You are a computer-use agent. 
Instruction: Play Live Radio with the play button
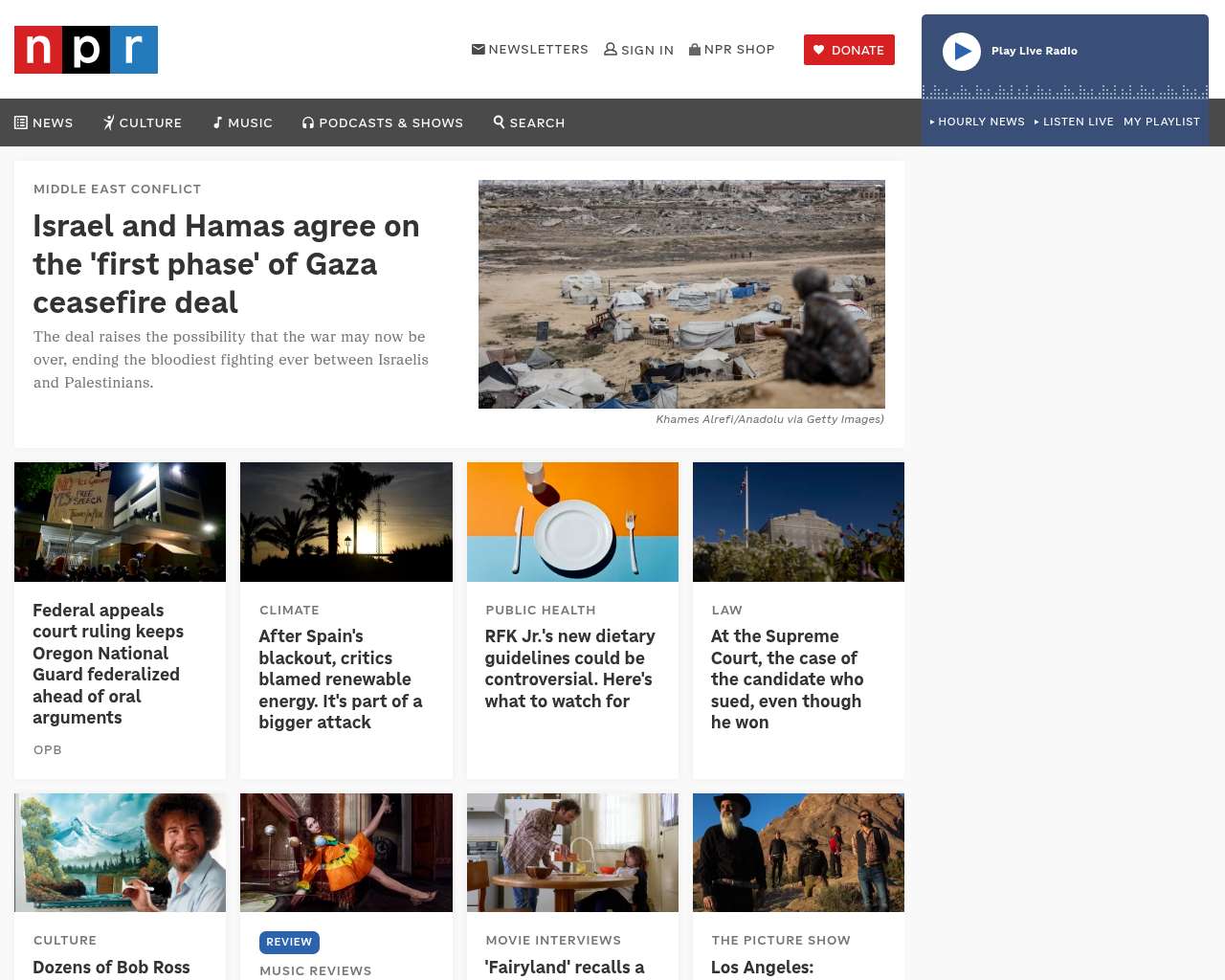coord(962,52)
